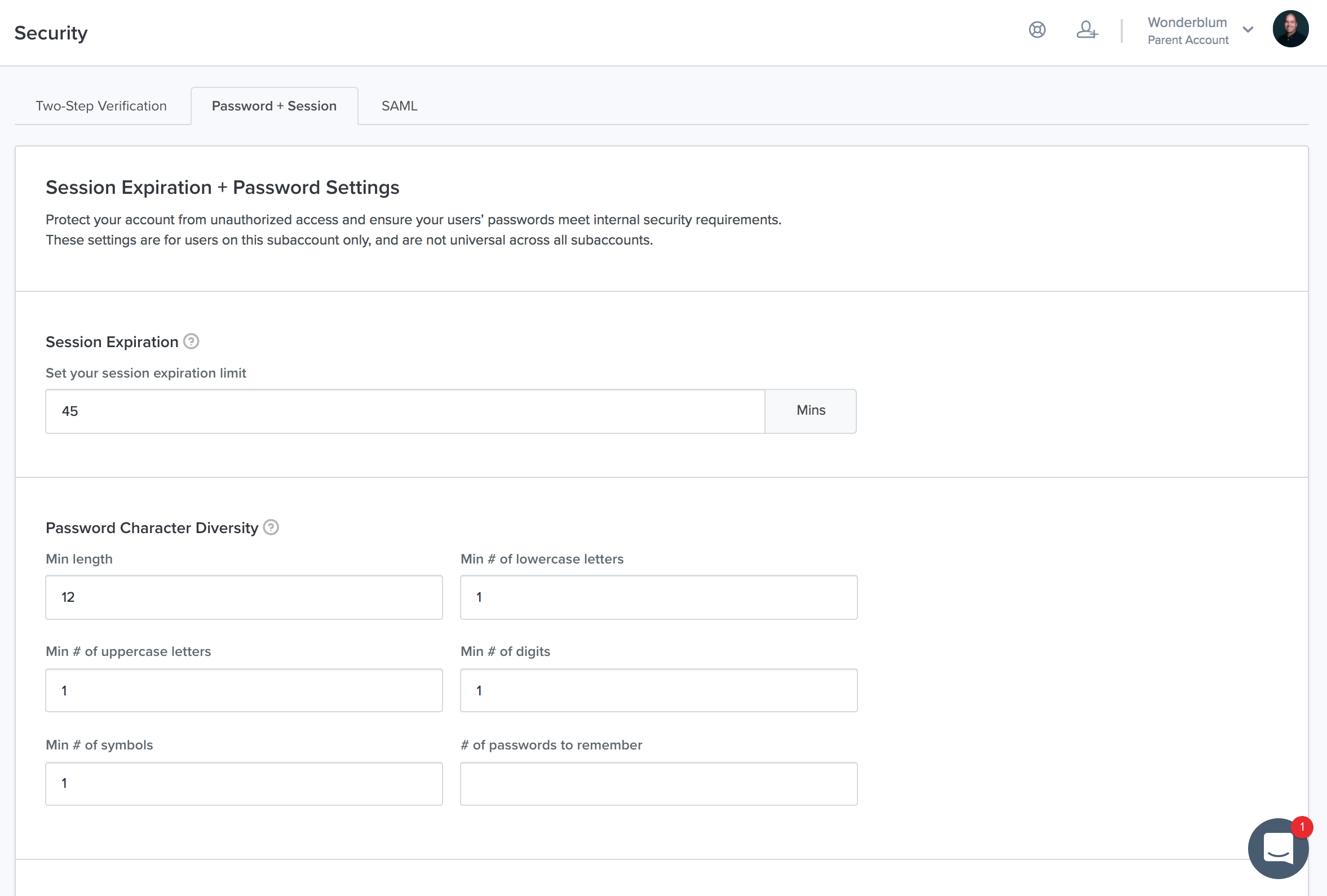
Task: Open the SAML tab
Action: (399, 106)
